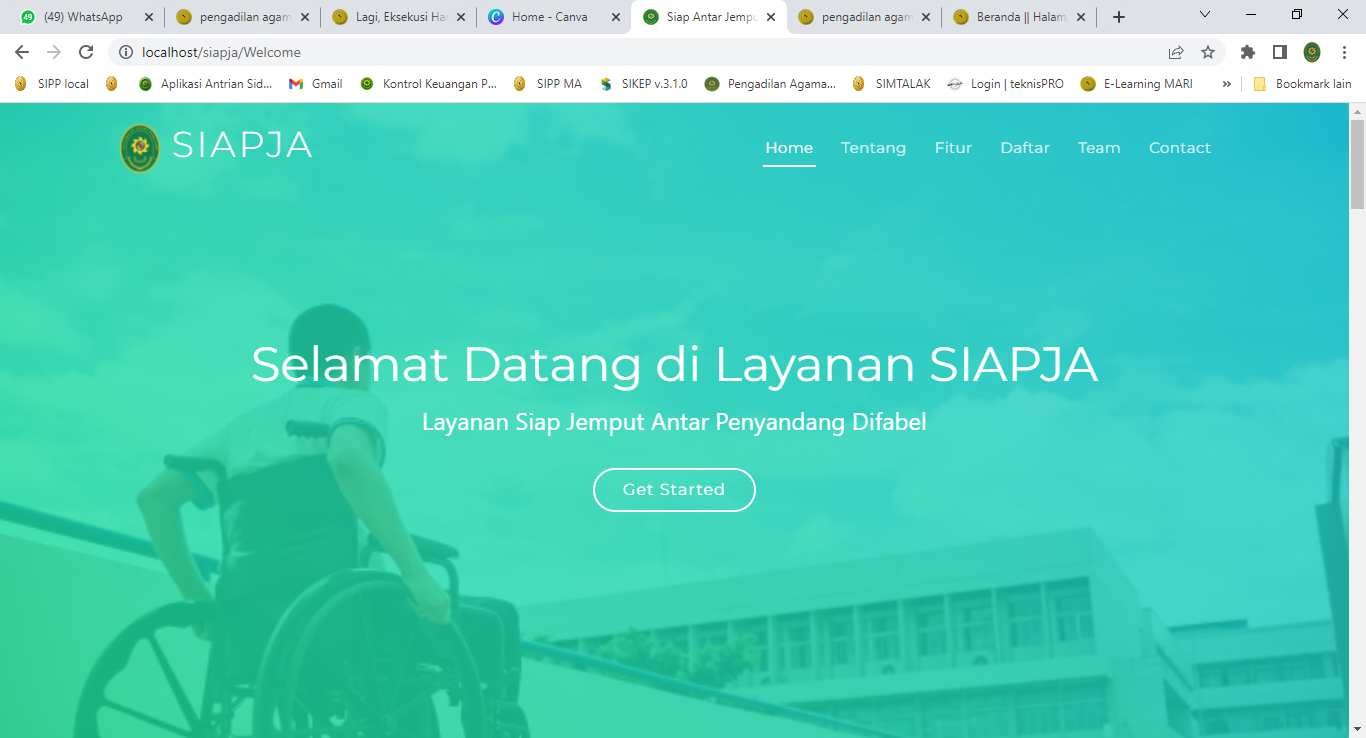Open the Bookmark lain folder
1366x738 pixels.
pyautogui.click(x=1302, y=84)
